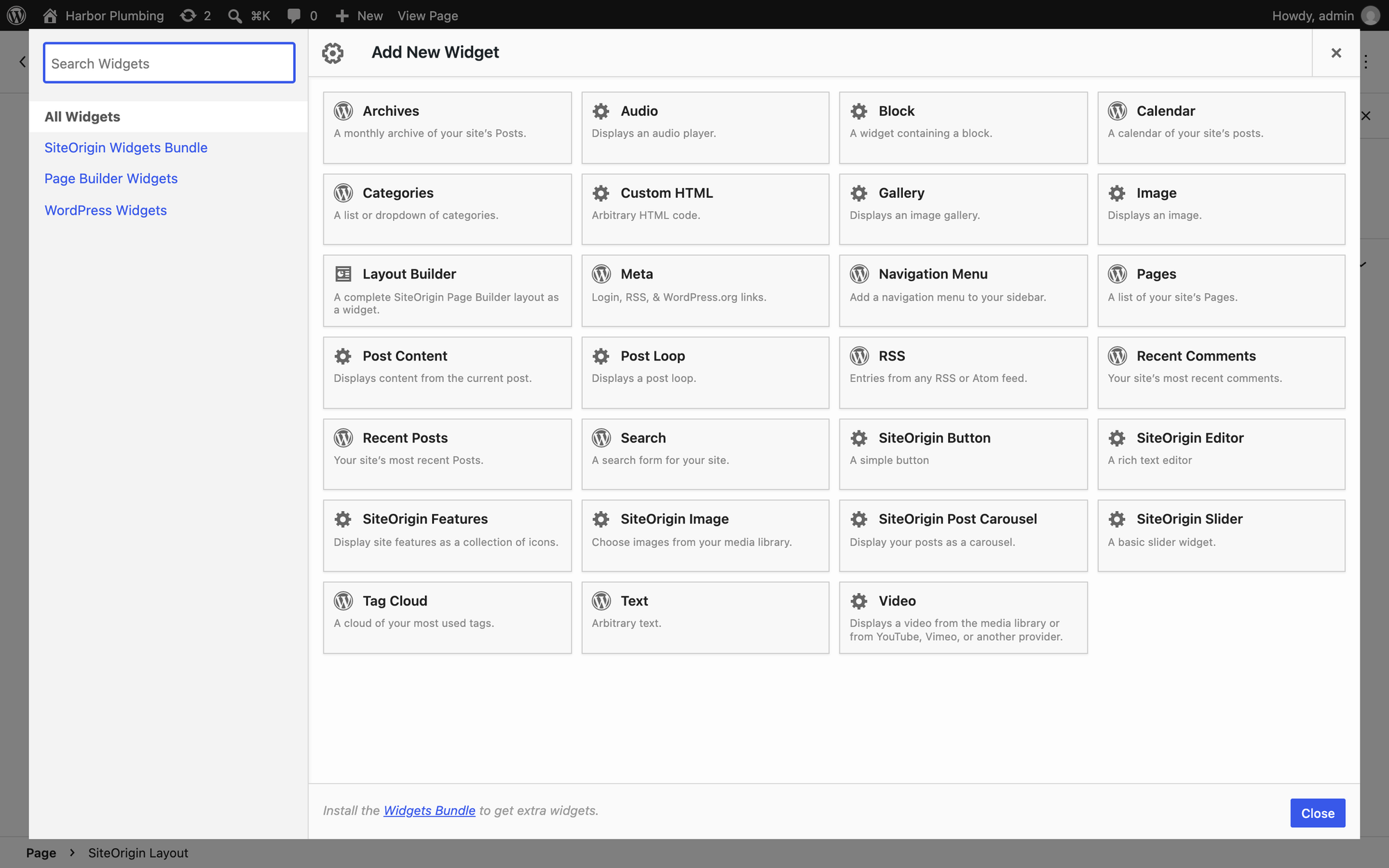Click the Close button
The image size is (1389, 868).
point(1317,813)
